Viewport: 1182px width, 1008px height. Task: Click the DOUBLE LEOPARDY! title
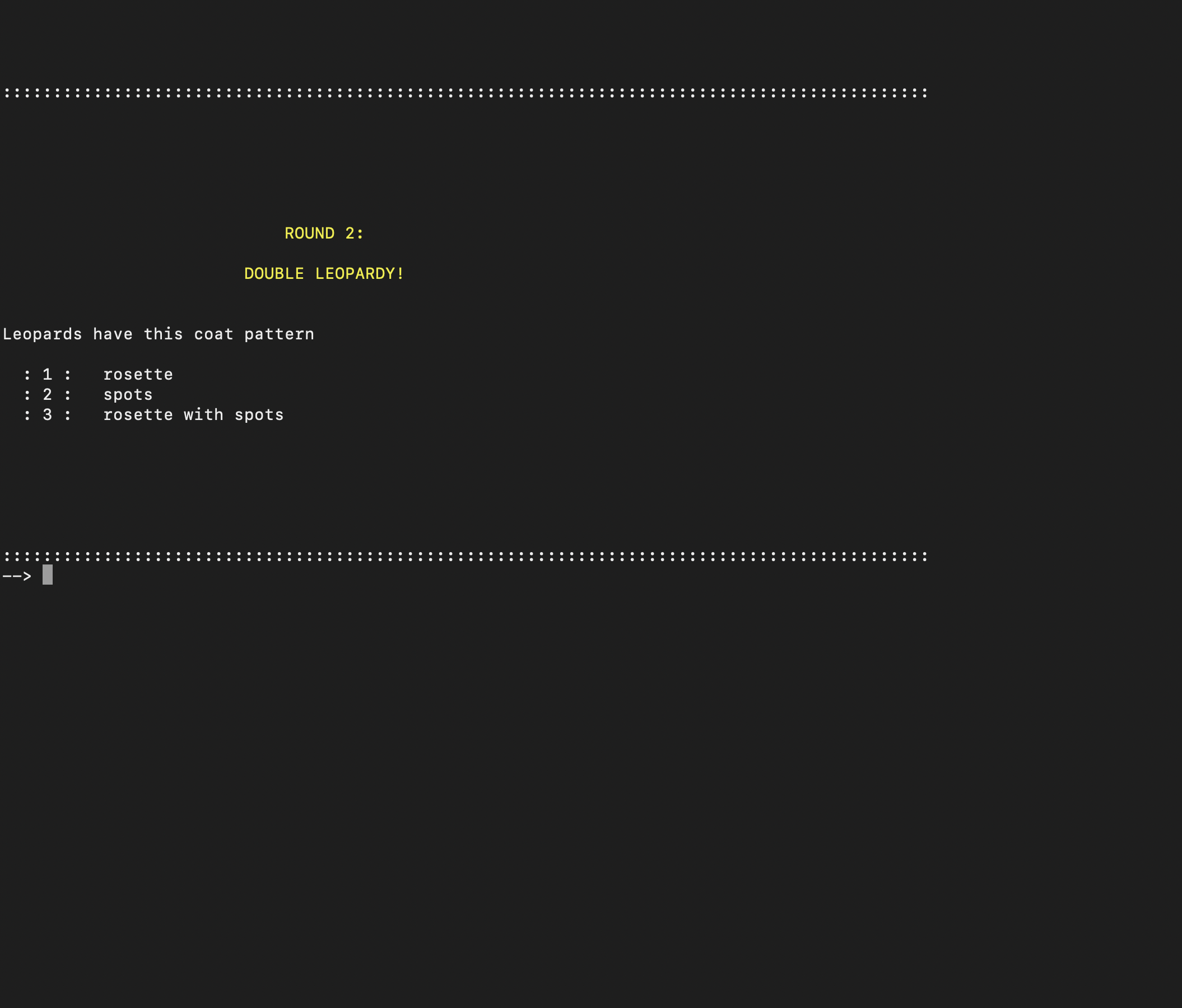[323, 274]
